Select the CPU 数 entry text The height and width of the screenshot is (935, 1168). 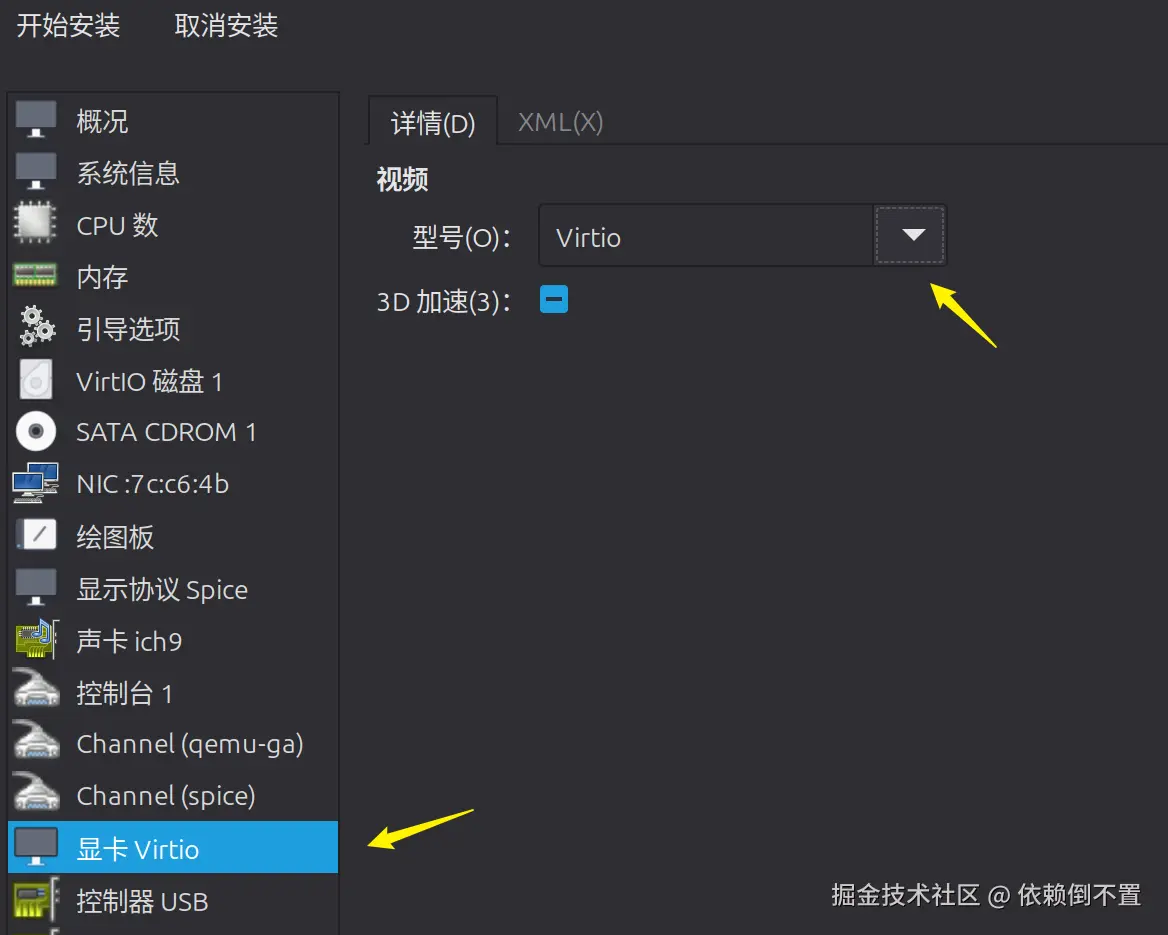tap(117, 225)
